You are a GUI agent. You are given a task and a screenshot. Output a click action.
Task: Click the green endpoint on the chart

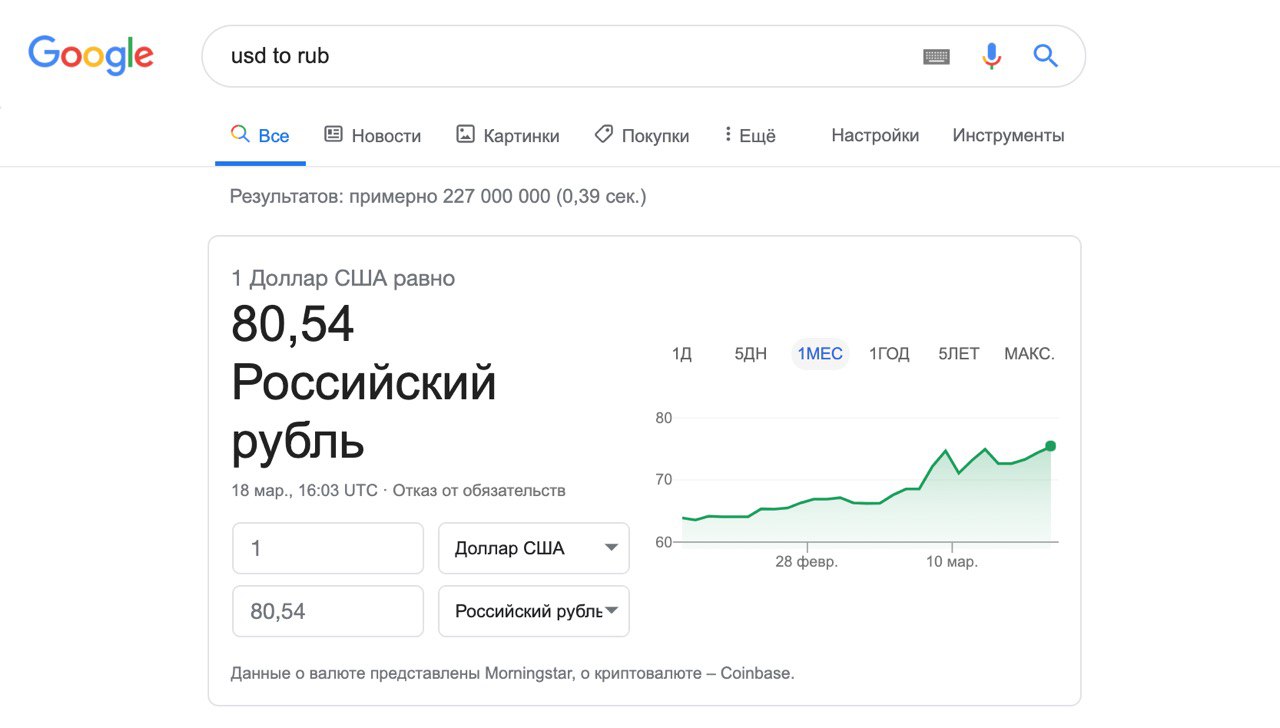coord(1050,446)
